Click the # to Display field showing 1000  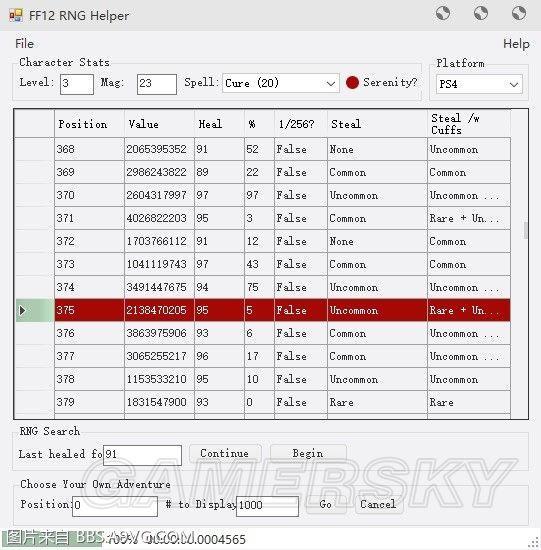pos(267,506)
